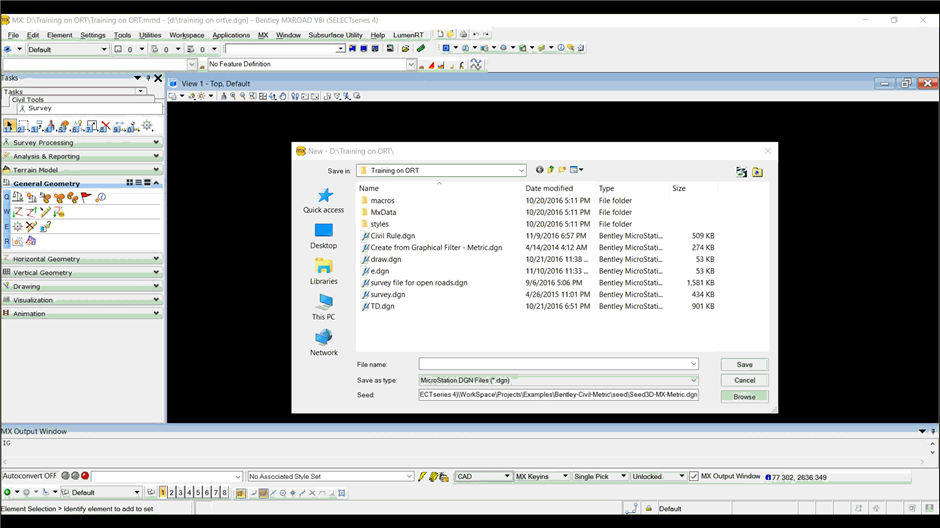940x528 pixels.
Task: Toggle view number 2 button
Action: coord(172,493)
